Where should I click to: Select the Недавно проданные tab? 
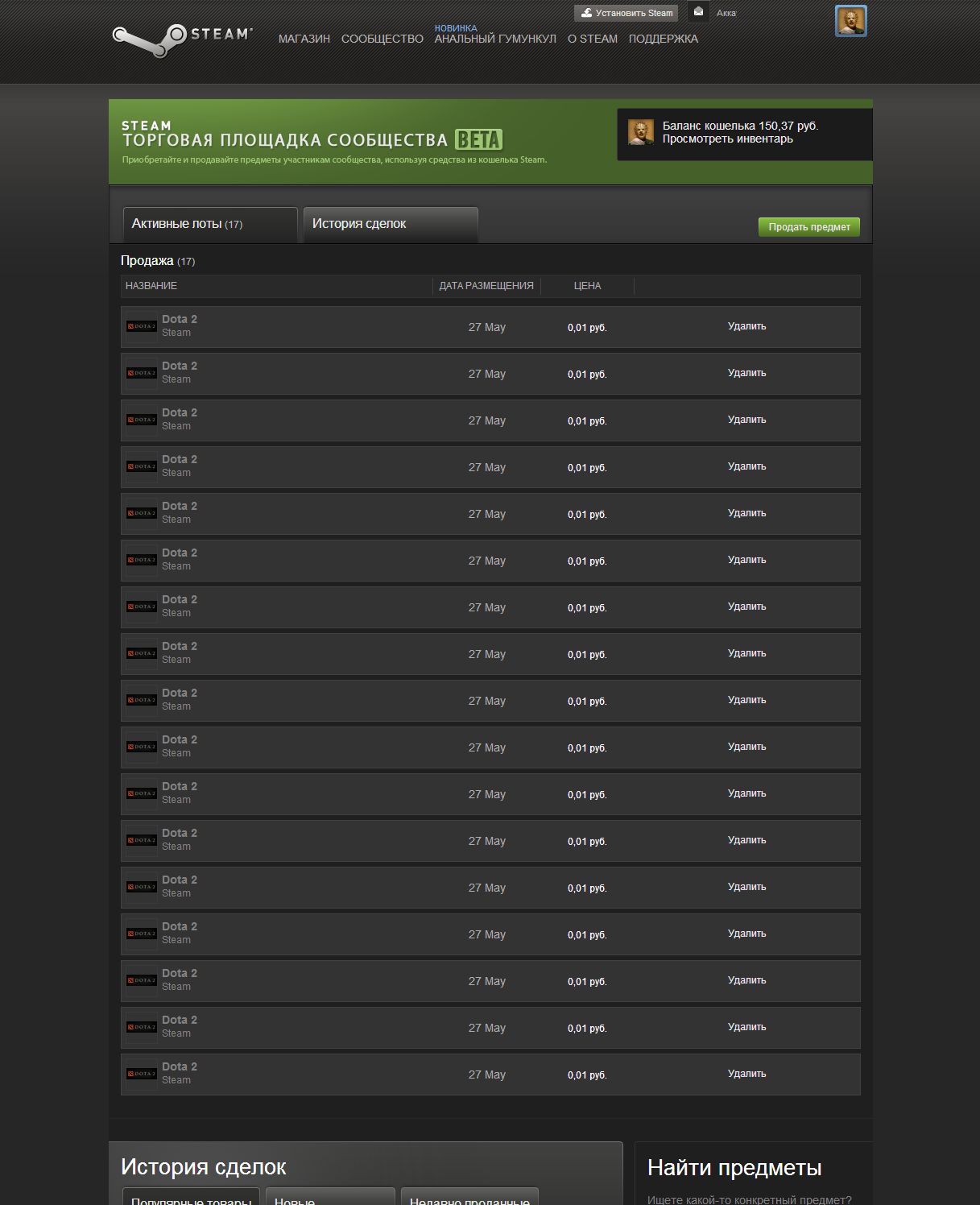click(469, 1201)
